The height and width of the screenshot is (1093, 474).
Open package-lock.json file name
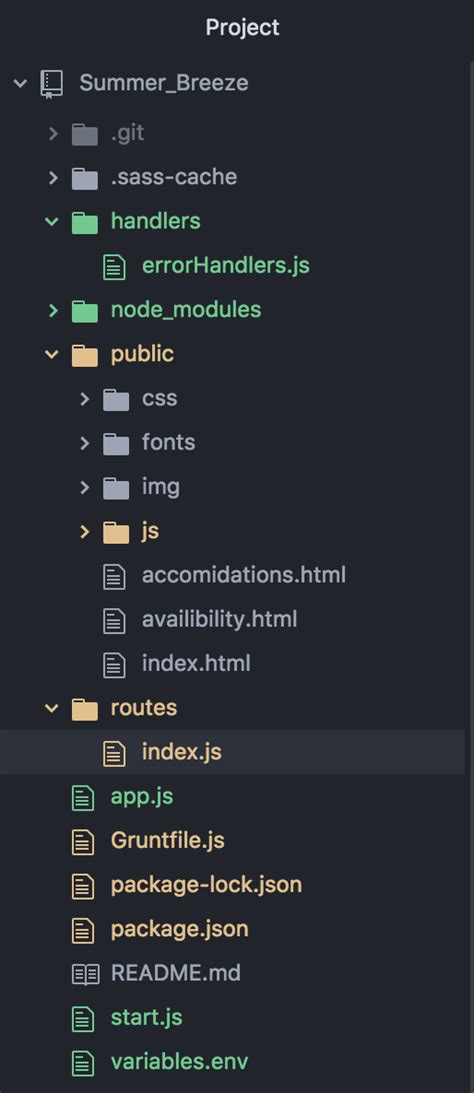[206, 885]
